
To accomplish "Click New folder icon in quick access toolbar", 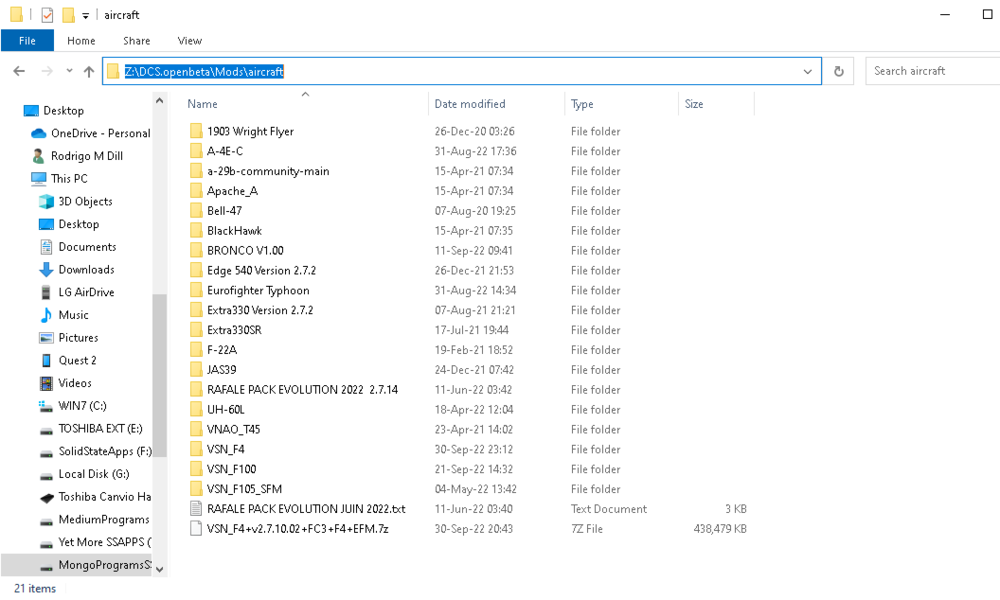I will [68, 15].
